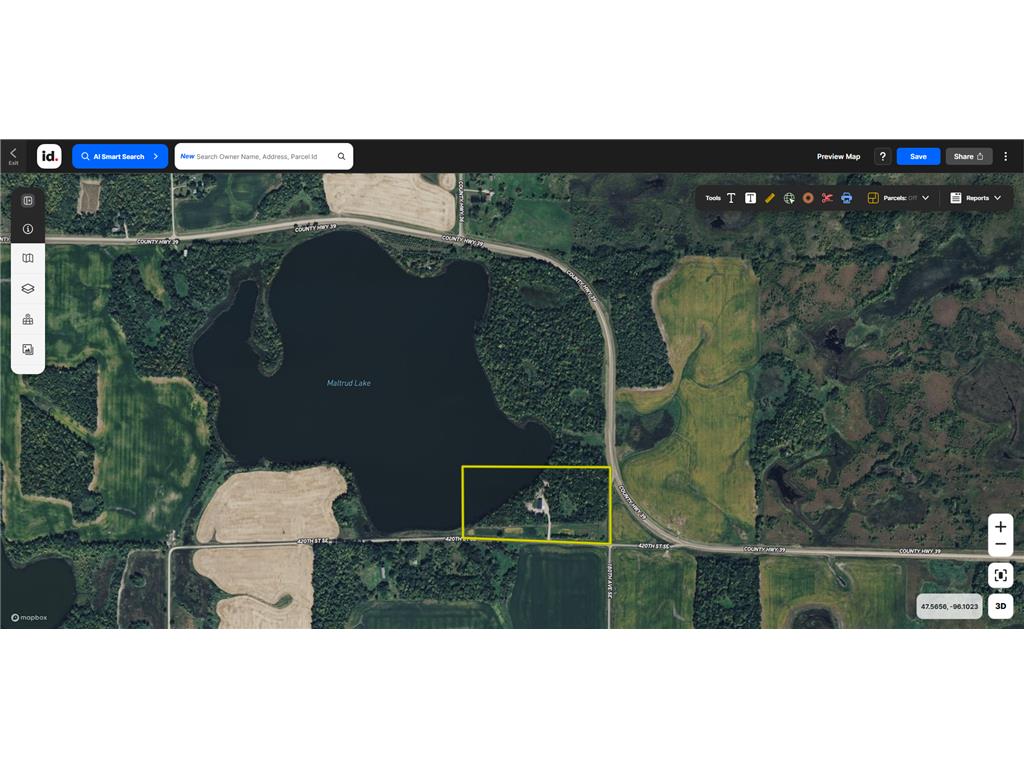Open the base map icon
The width and height of the screenshot is (1024, 768).
click(28, 259)
